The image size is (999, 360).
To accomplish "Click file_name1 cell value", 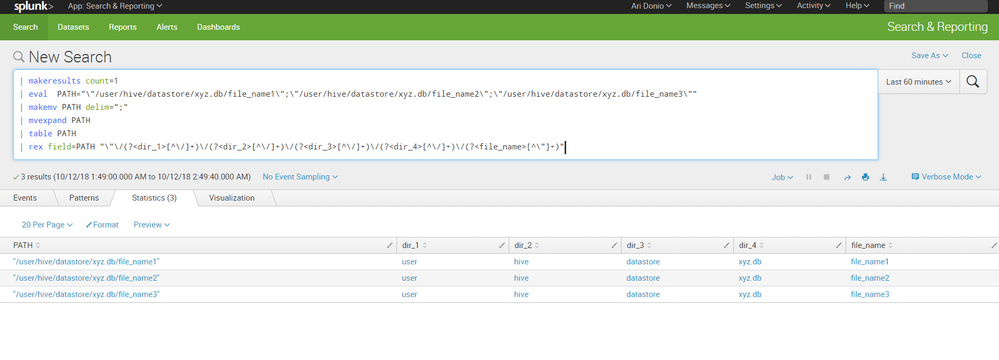I will click(x=870, y=262).
